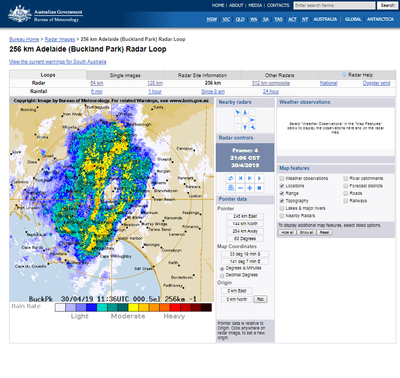This screenshot has height=378, width=400.
Task: Uncheck the Locations map feature
Action: (282, 186)
